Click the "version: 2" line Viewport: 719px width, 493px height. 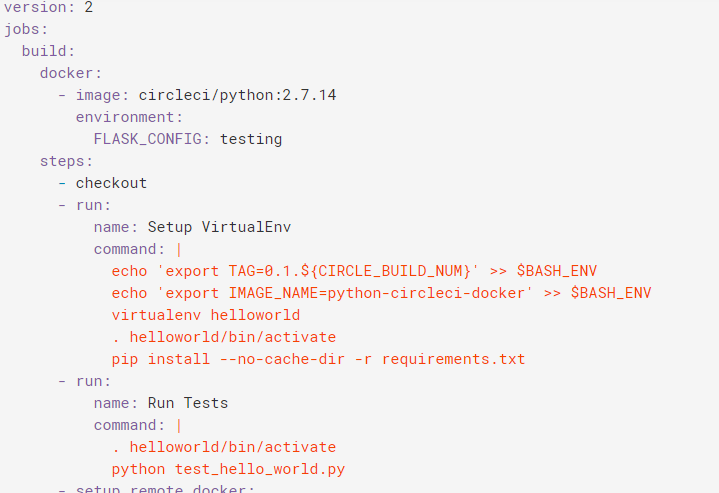48,7
